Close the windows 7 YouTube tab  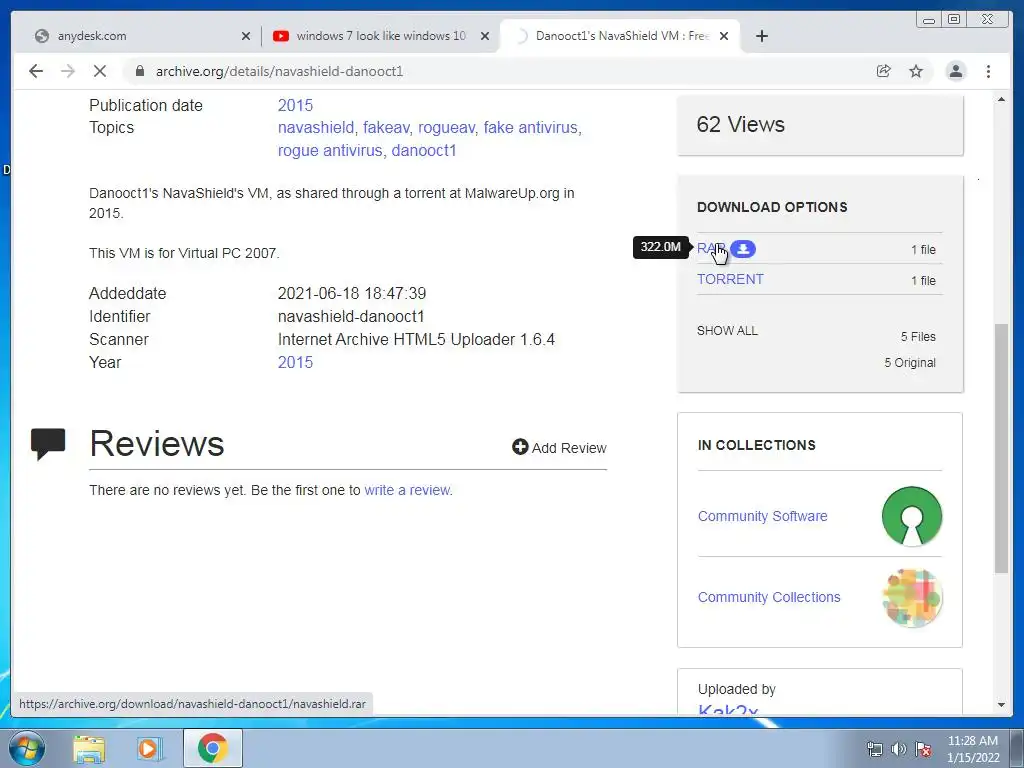point(485,37)
